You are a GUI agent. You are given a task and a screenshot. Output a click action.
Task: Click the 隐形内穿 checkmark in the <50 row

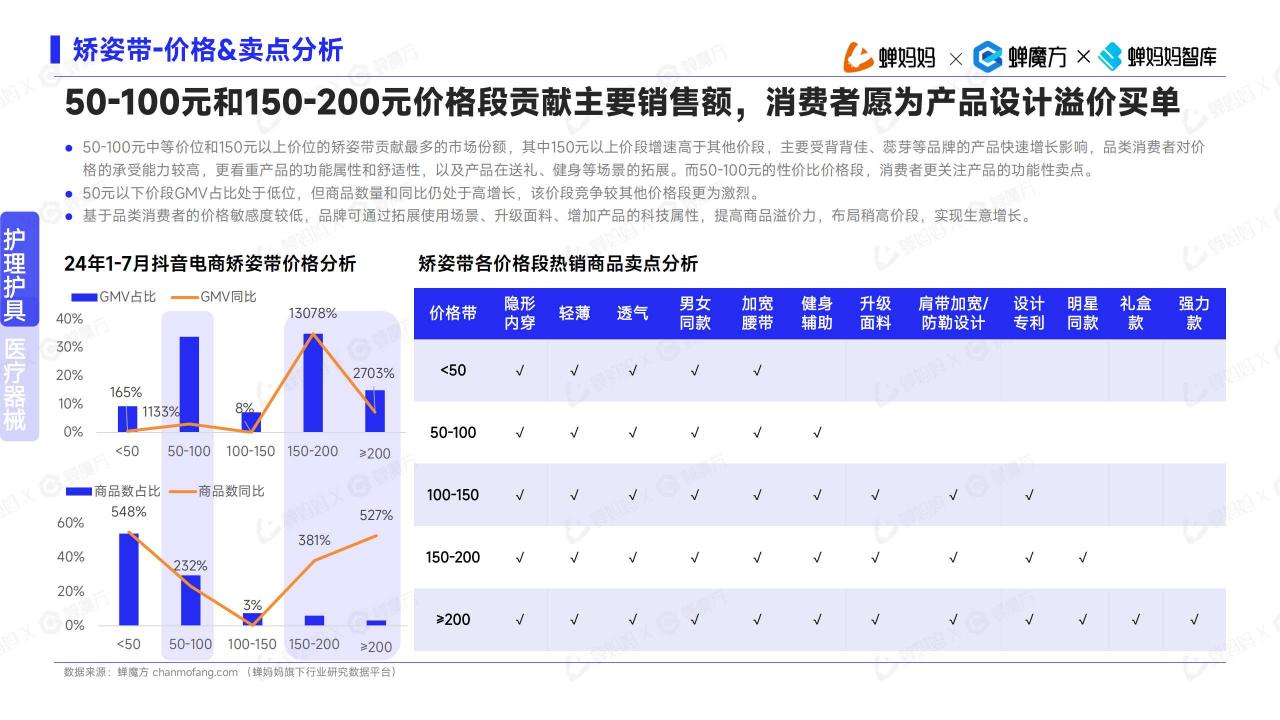click(519, 370)
